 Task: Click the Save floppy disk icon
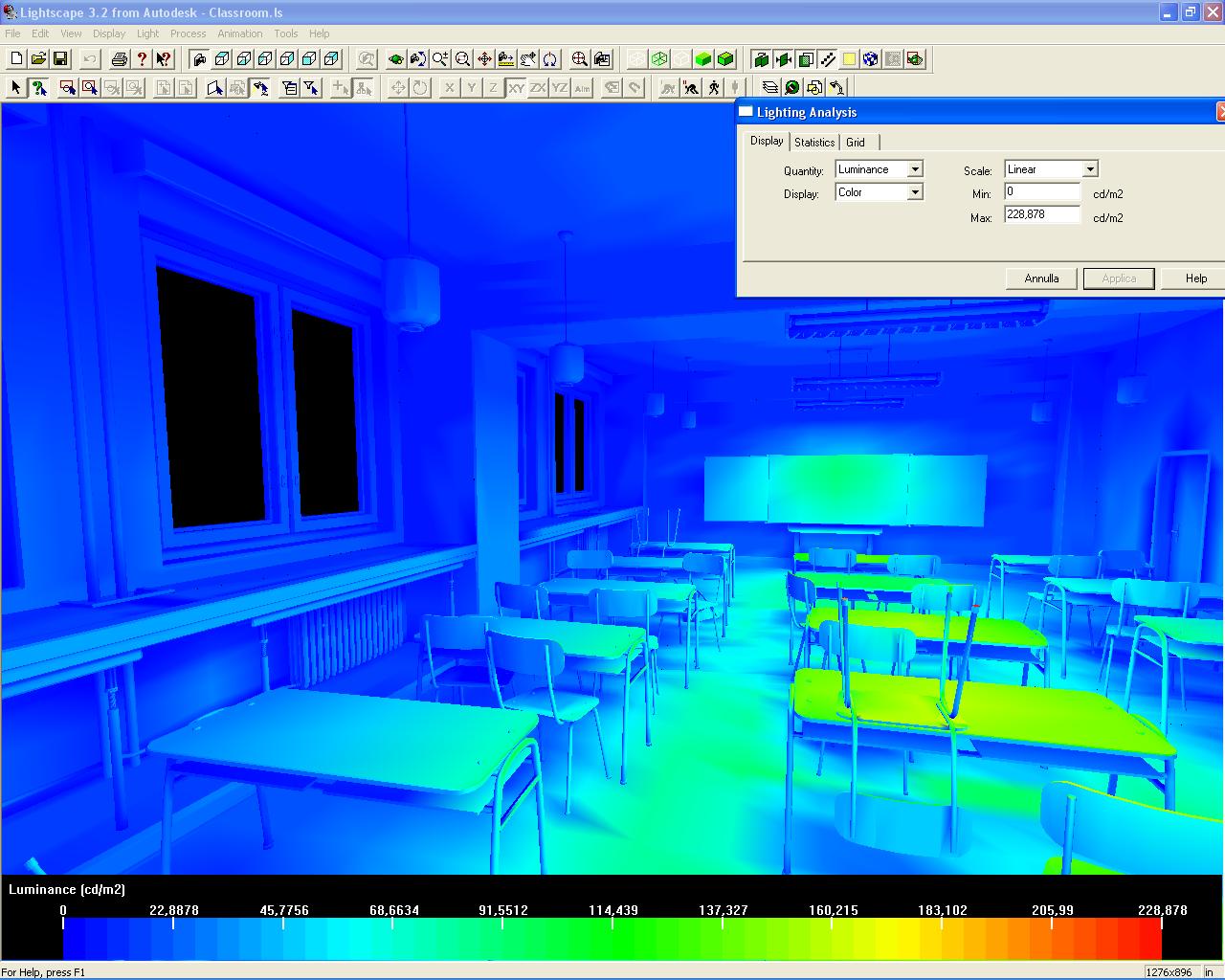(x=60, y=59)
